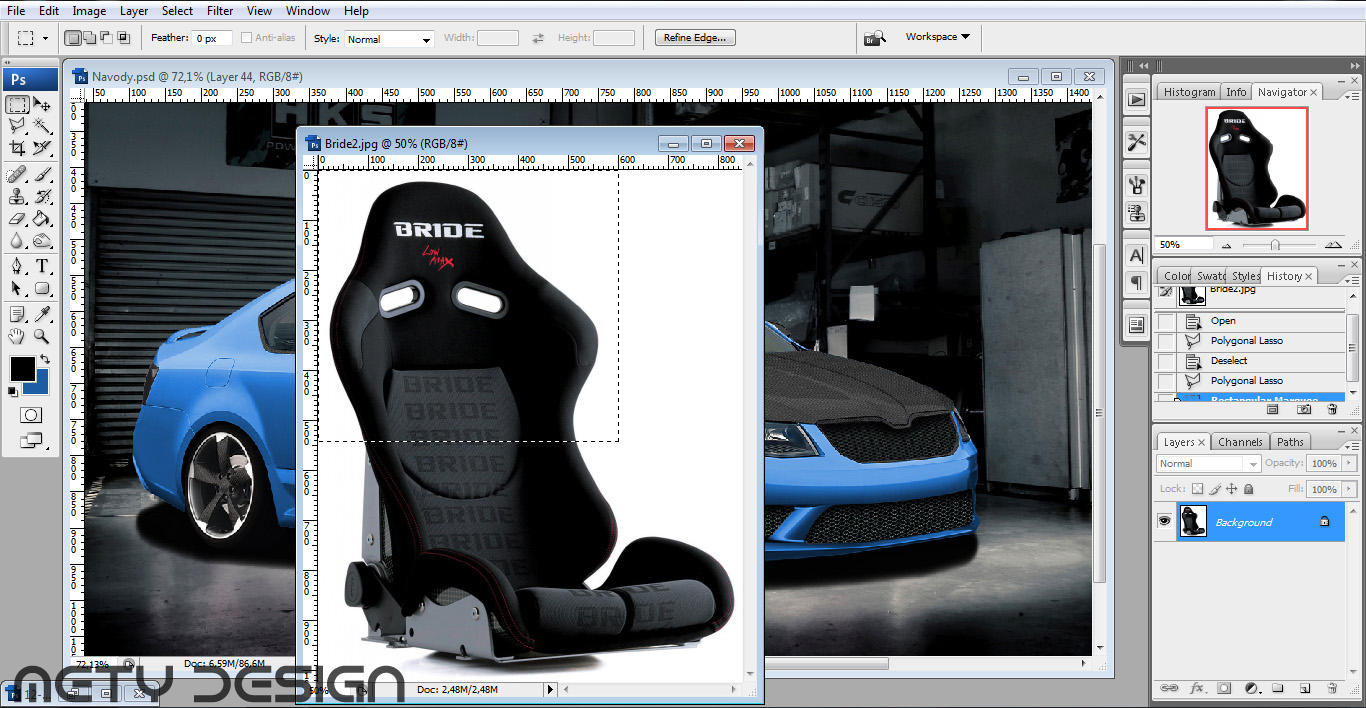Open the tool preset picker arrow
1366x708 pixels.
pyautogui.click(x=45, y=39)
